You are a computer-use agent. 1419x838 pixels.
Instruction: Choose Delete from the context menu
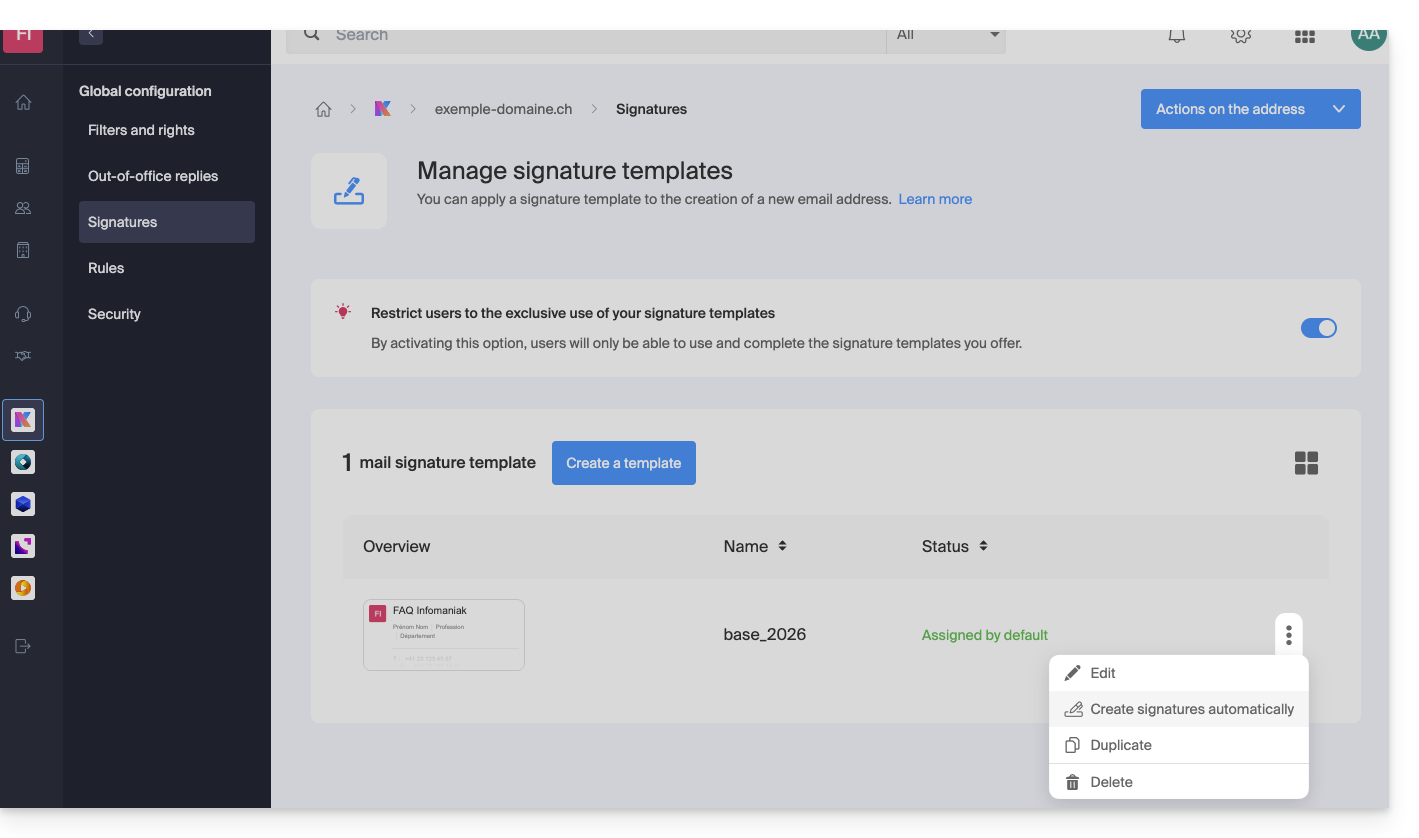click(x=1111, y=782)
